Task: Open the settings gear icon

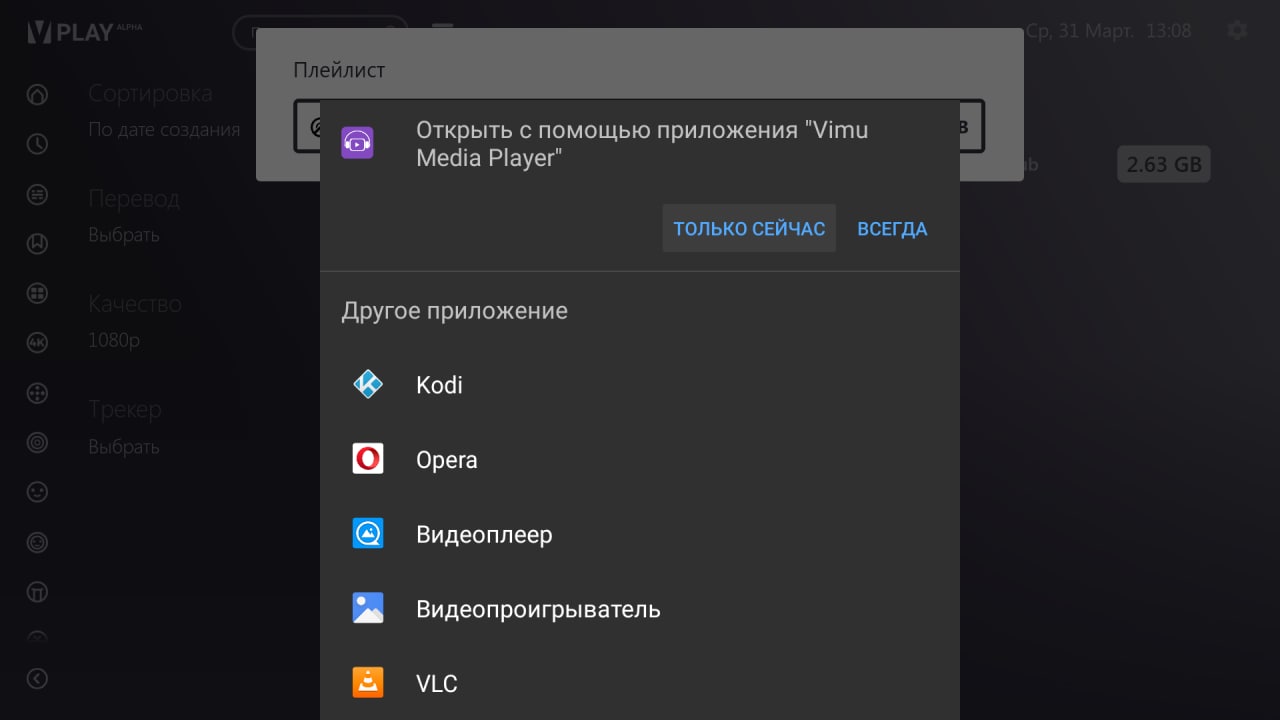Action: click(1237, 31)
